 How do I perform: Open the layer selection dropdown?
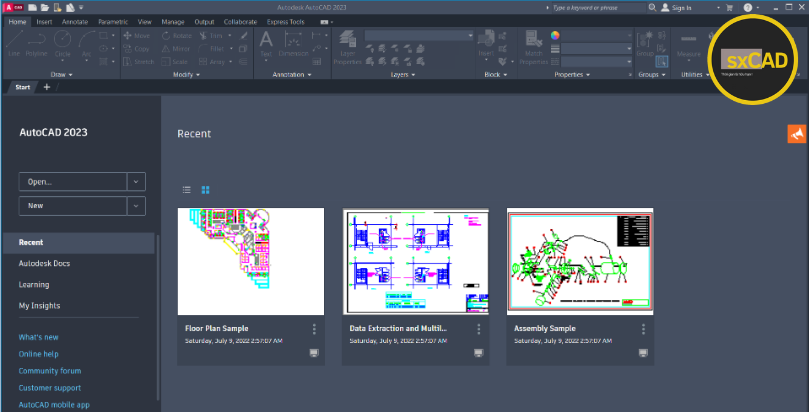point(419,36)
